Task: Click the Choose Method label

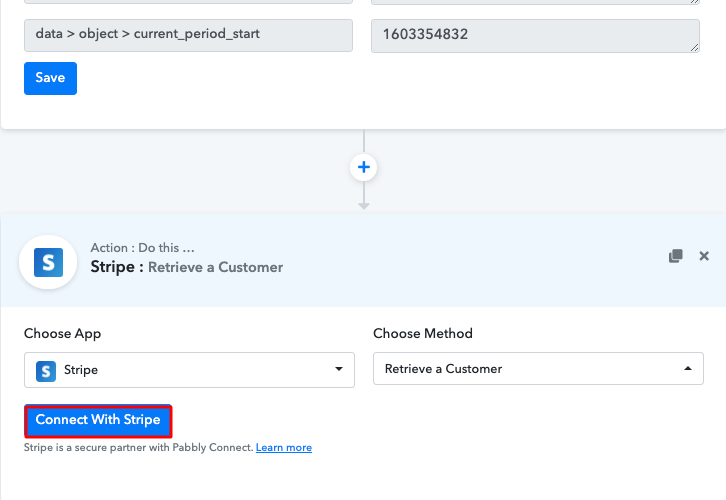Action: [x=423, y=333]
